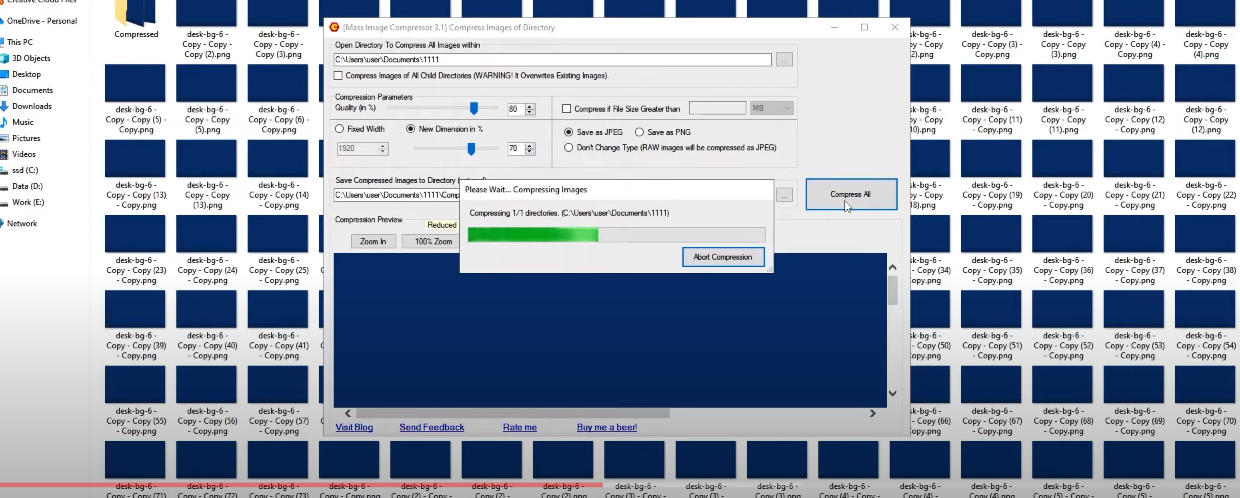Choose Save as JPEG

tap(592, 132)
